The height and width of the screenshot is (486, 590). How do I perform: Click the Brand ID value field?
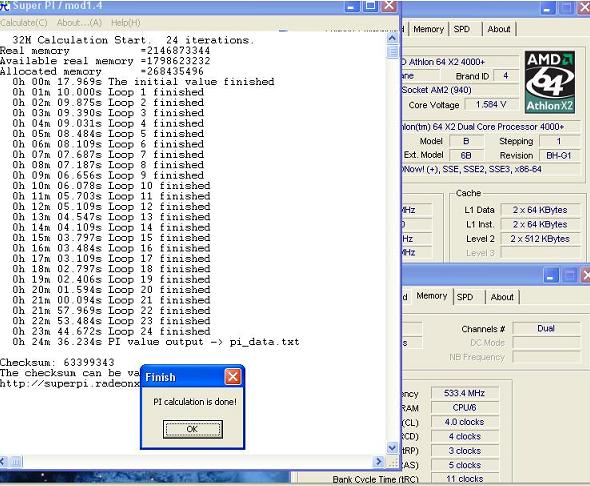[x=506, y=76]
